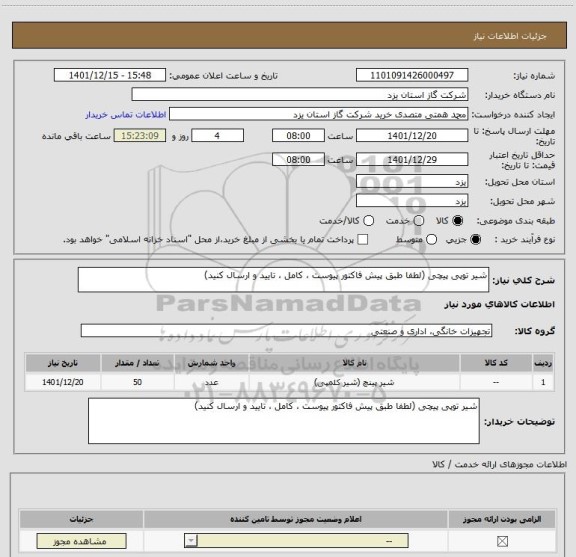Viewport: 576px width, 557px height.
Task: Click the unit cell عدد
Action: point(212,382)
